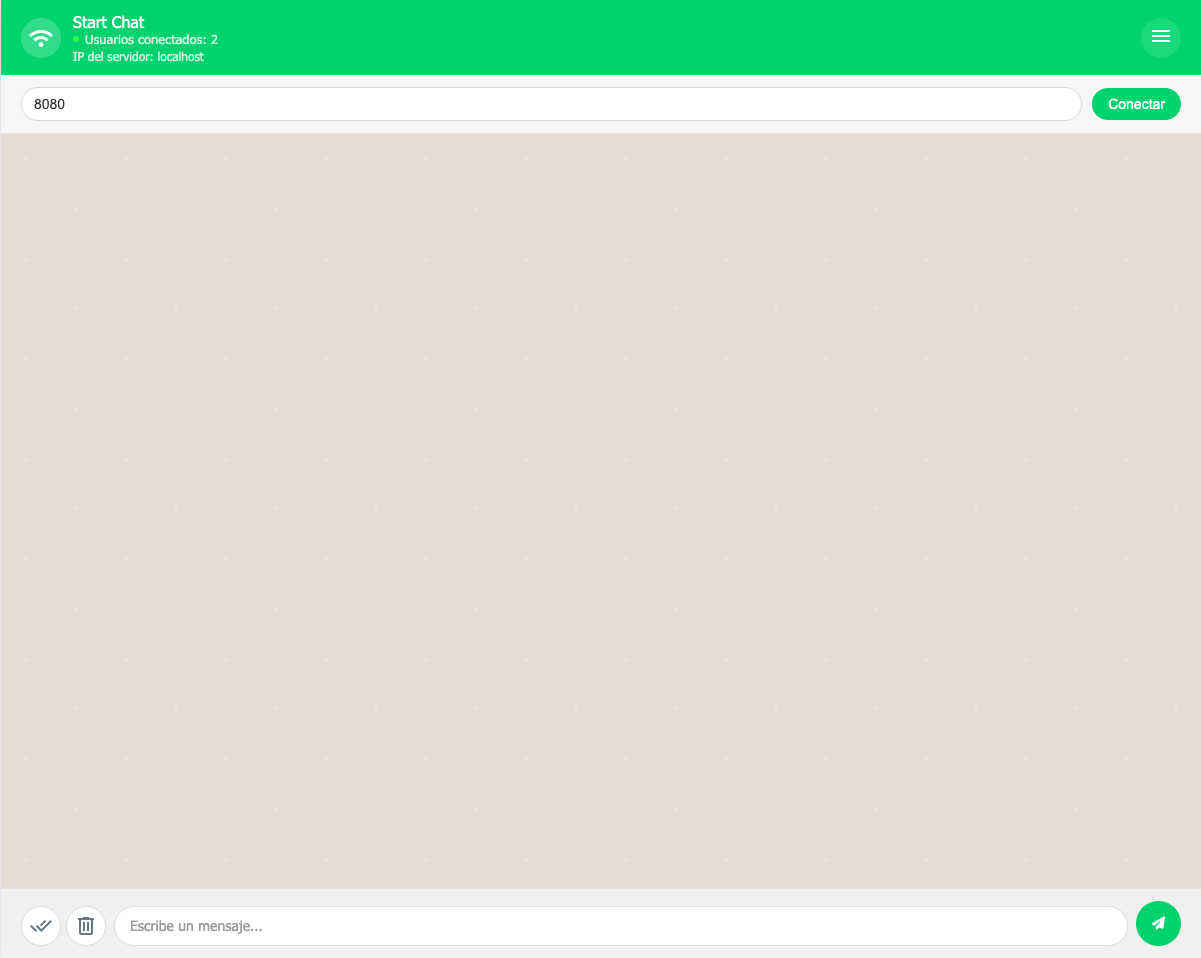This screenshot has width=1201, height=958.
Task: Click the green circular send button
Action: point(1158,923)
